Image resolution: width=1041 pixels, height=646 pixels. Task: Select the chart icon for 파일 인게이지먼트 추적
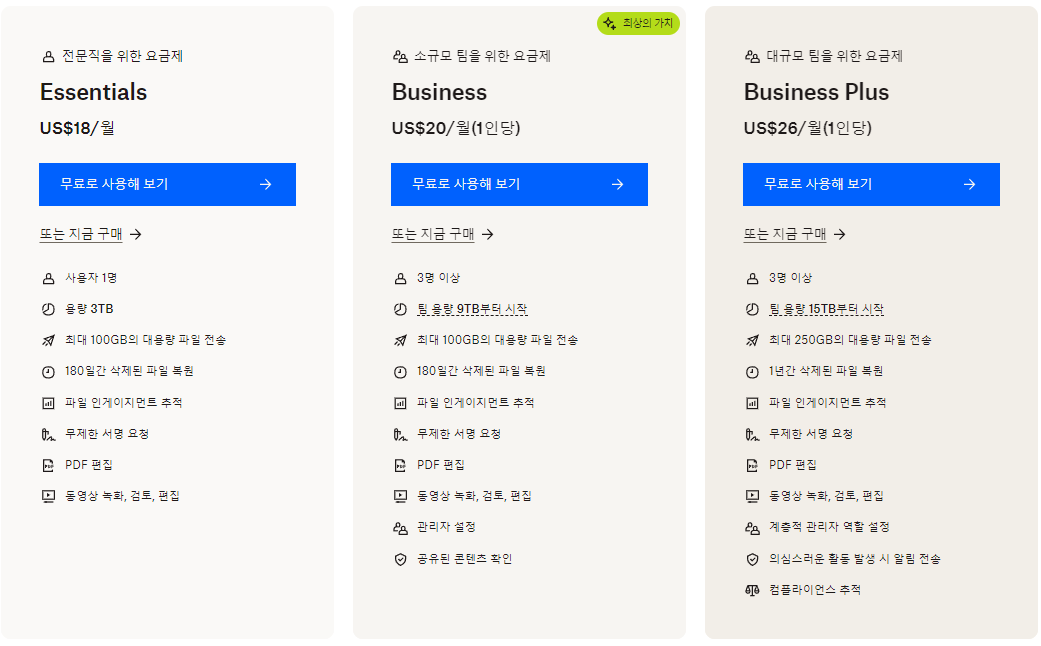coord(47,402)
